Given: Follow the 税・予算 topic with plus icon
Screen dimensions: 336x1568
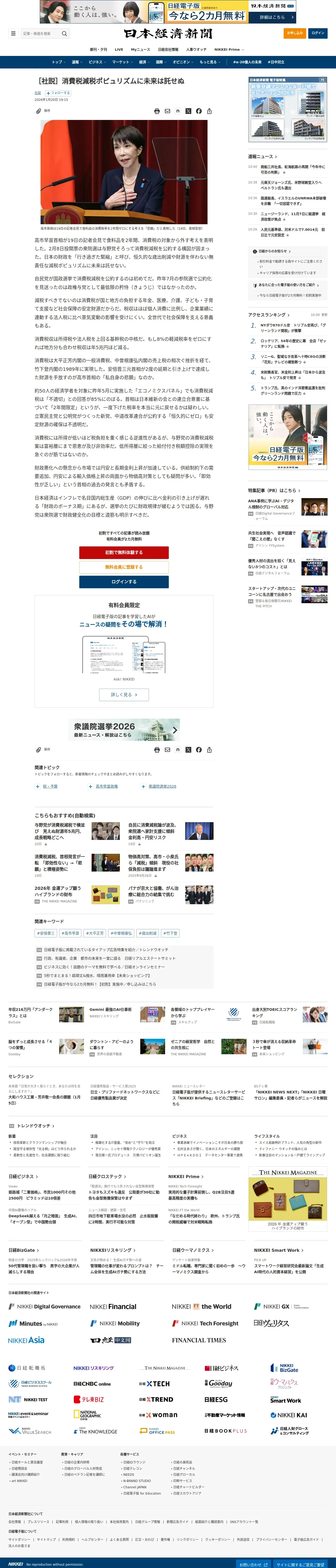Looking at the screenshot, I should coord(37,786).
